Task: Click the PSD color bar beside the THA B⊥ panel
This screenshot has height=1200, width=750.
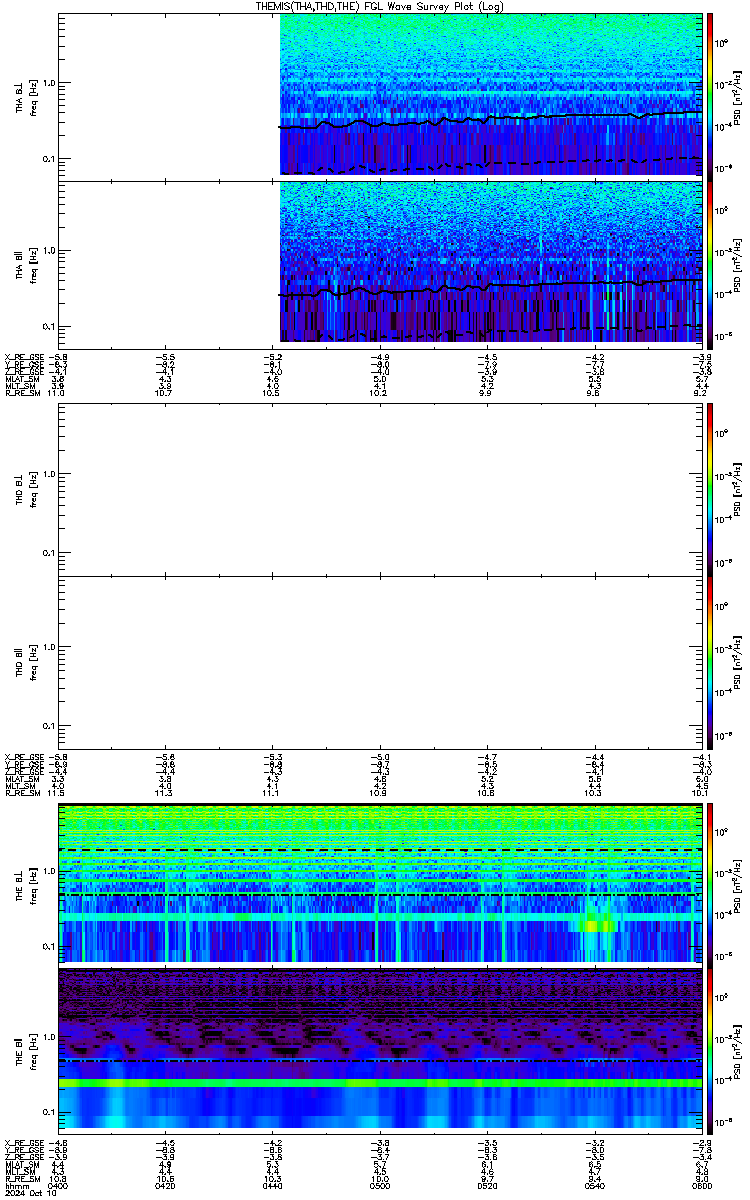Action: click(x=710, y=95)
